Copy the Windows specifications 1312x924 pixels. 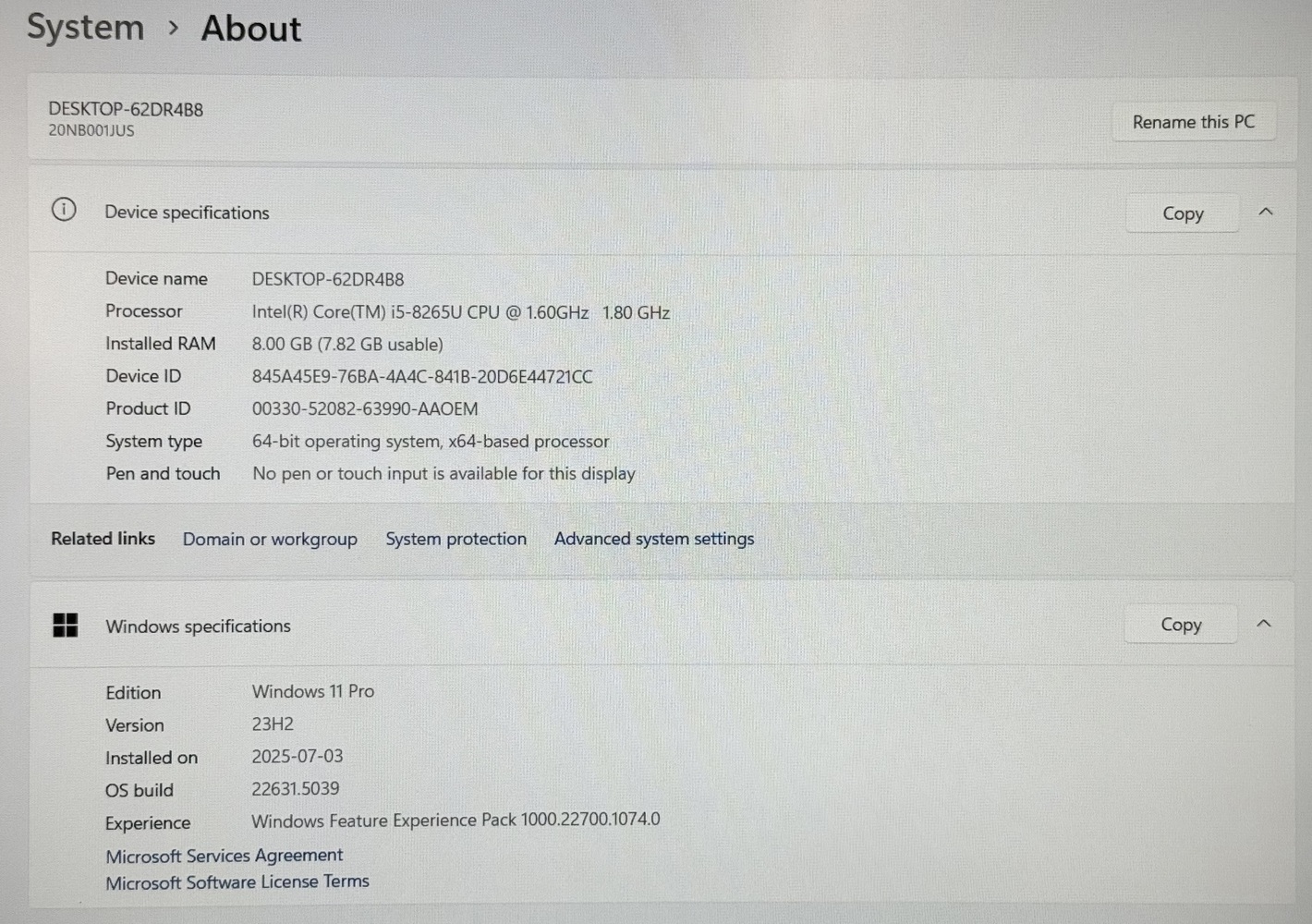[x=1180, y=625]
